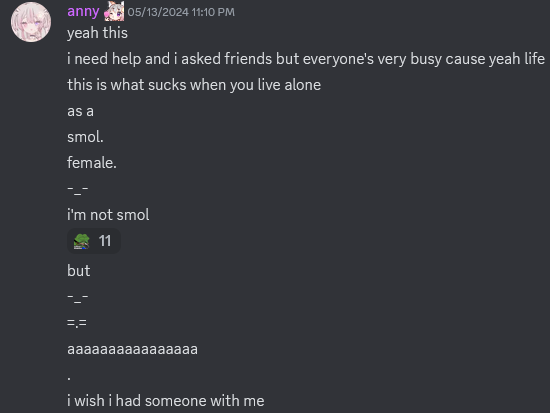Click the username anny

coord(83,12)
